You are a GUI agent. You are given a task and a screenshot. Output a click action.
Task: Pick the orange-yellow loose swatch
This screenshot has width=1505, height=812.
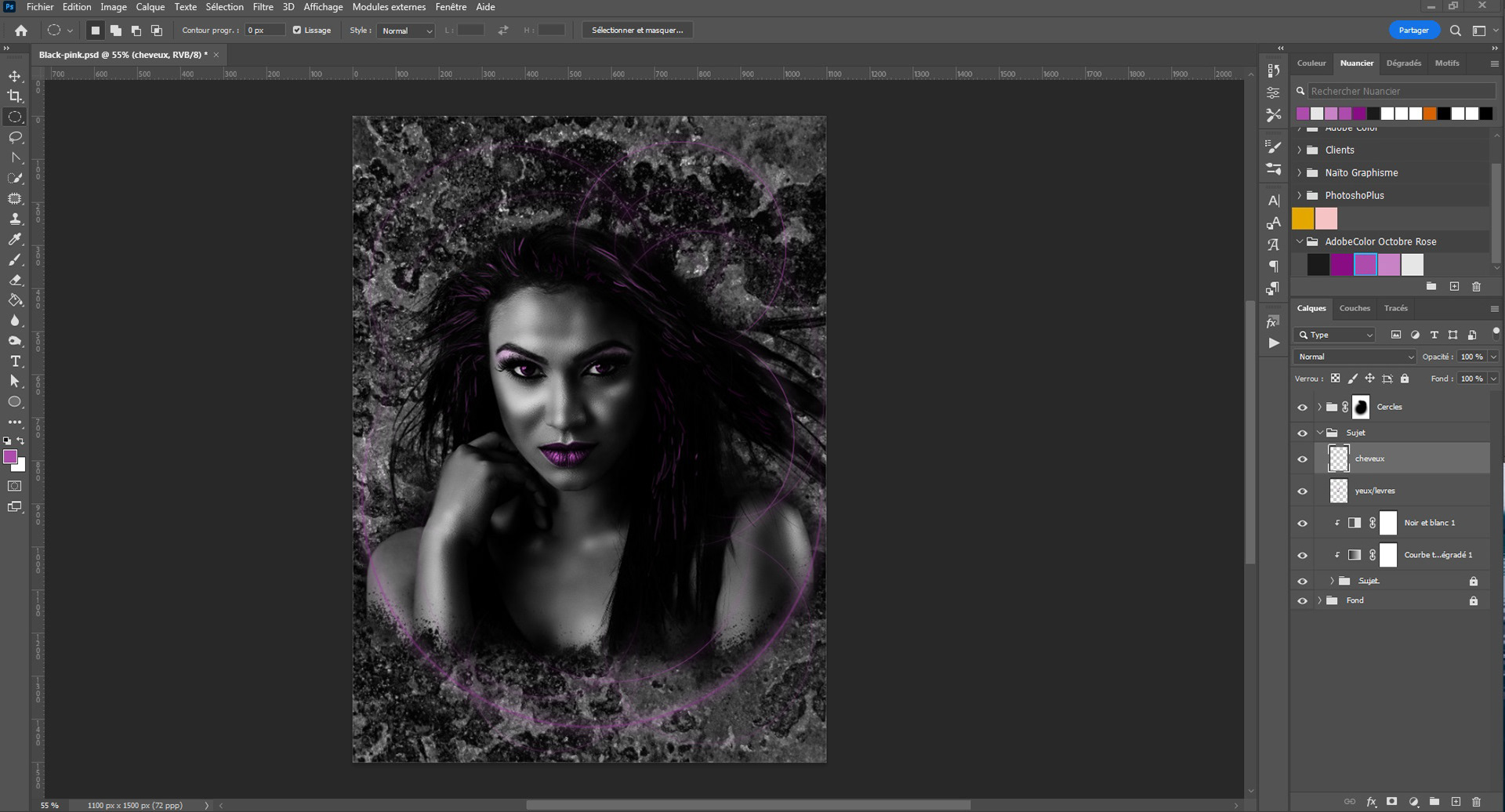click(1303, 218)
